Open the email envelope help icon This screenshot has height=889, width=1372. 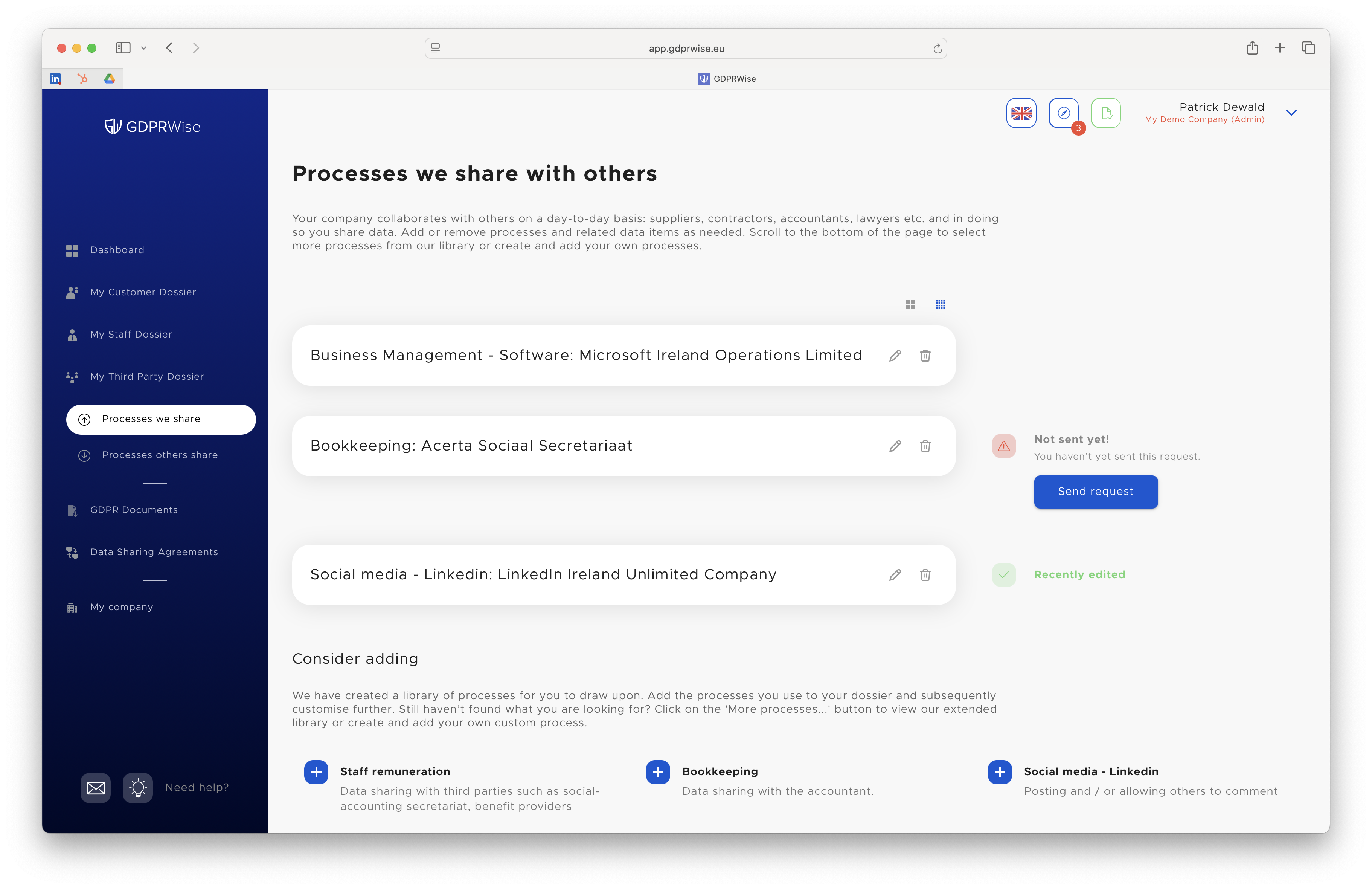pyautogui.click(x=96, y=787)
